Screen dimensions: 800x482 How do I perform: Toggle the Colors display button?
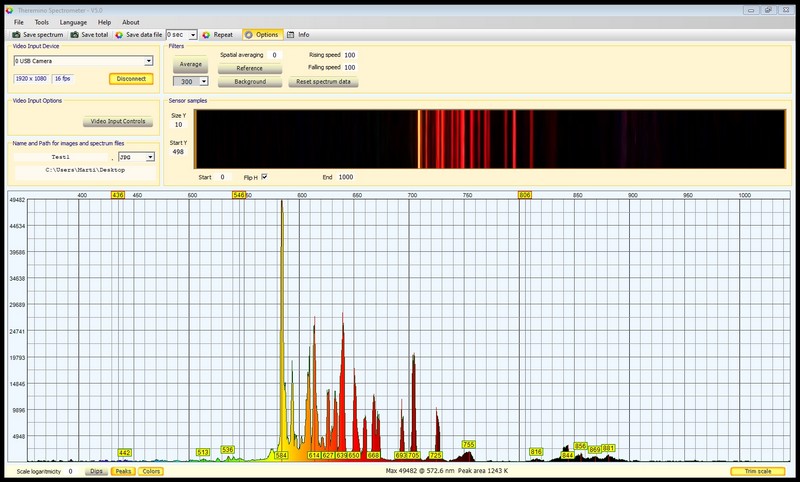(151, 471)
